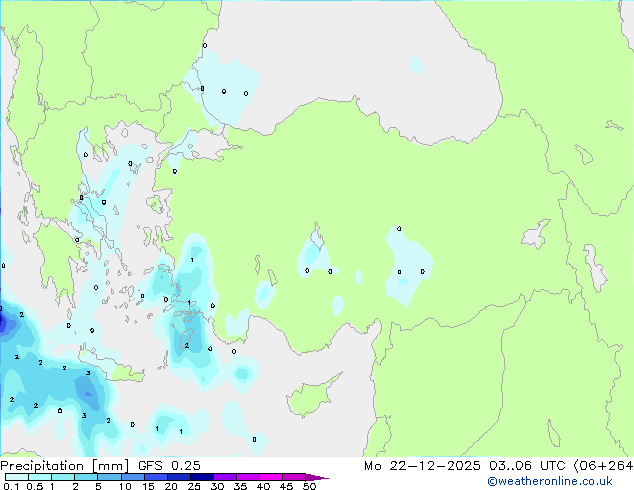The width and height of the screenshot is (634, 490).
Task: Click the '25' legend tick label
Action: pos(194,486)
